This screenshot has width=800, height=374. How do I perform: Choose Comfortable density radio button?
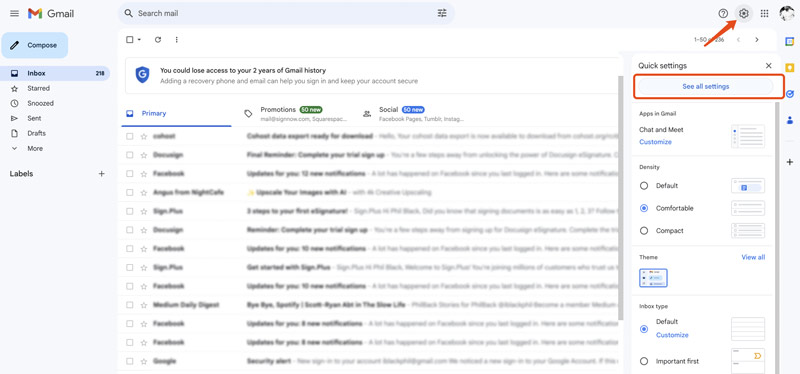point(644,208)
